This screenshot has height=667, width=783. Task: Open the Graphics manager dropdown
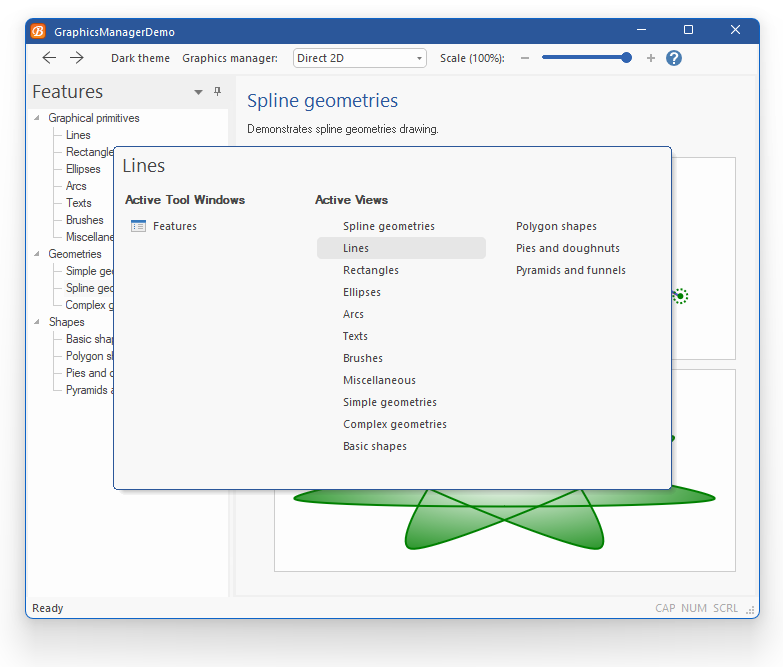pos(360,58)
